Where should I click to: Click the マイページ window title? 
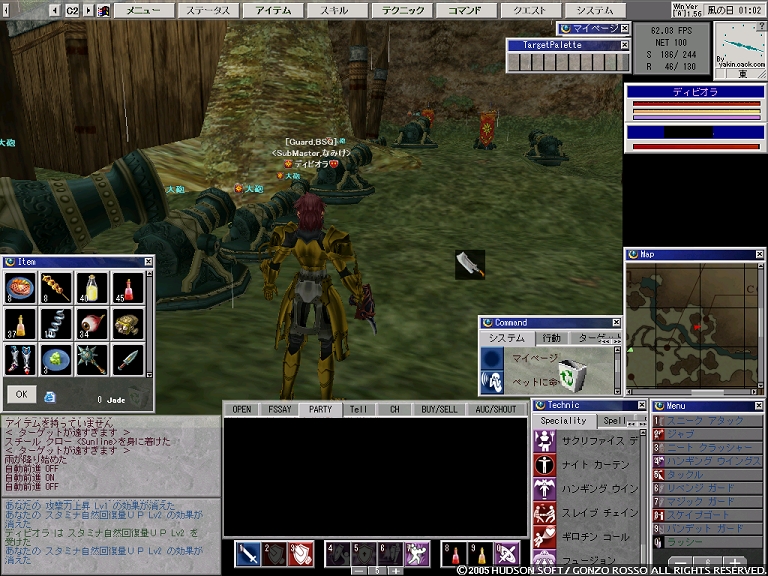[595, 29]
